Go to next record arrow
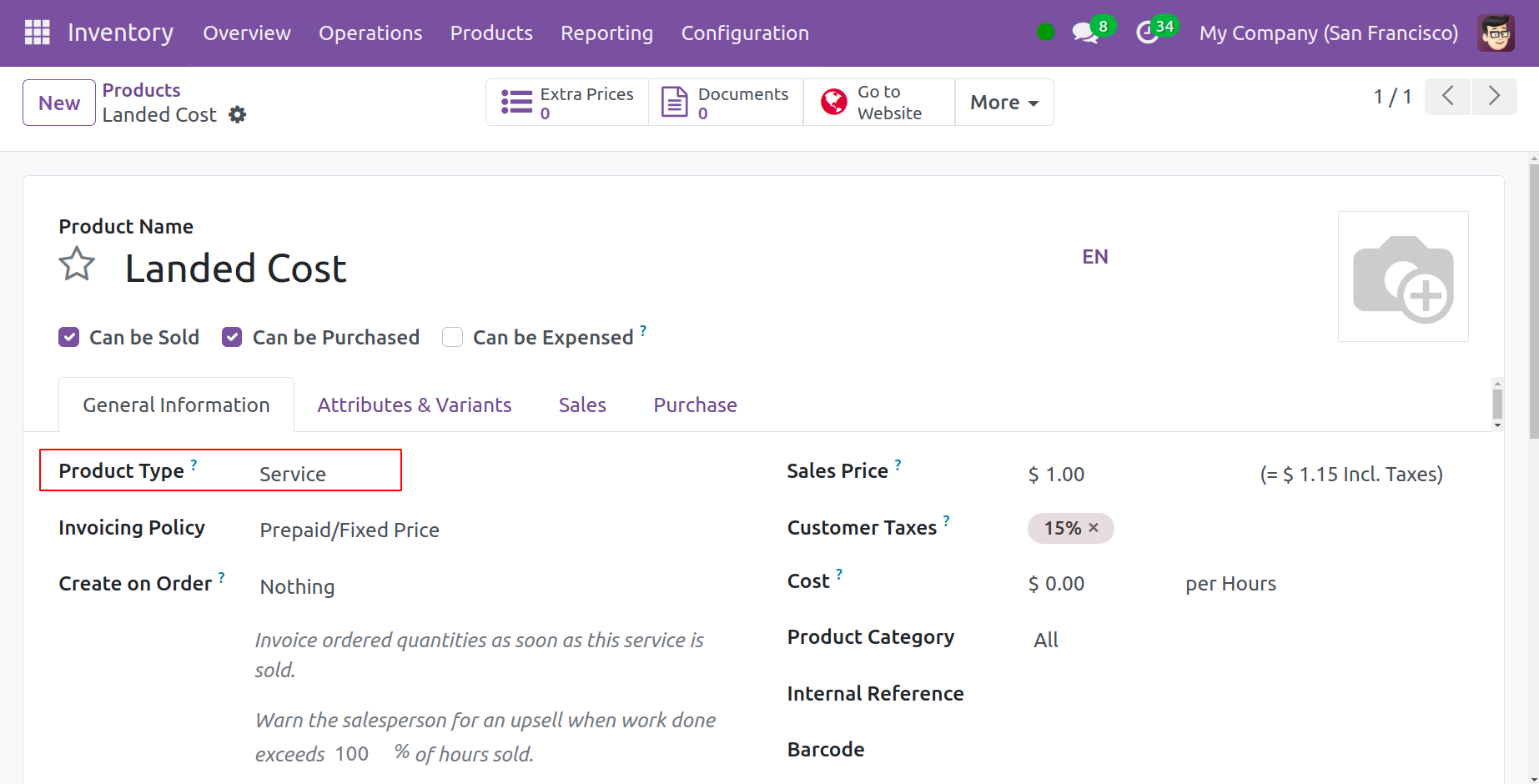The image size is (1539, 784). 1494,97
